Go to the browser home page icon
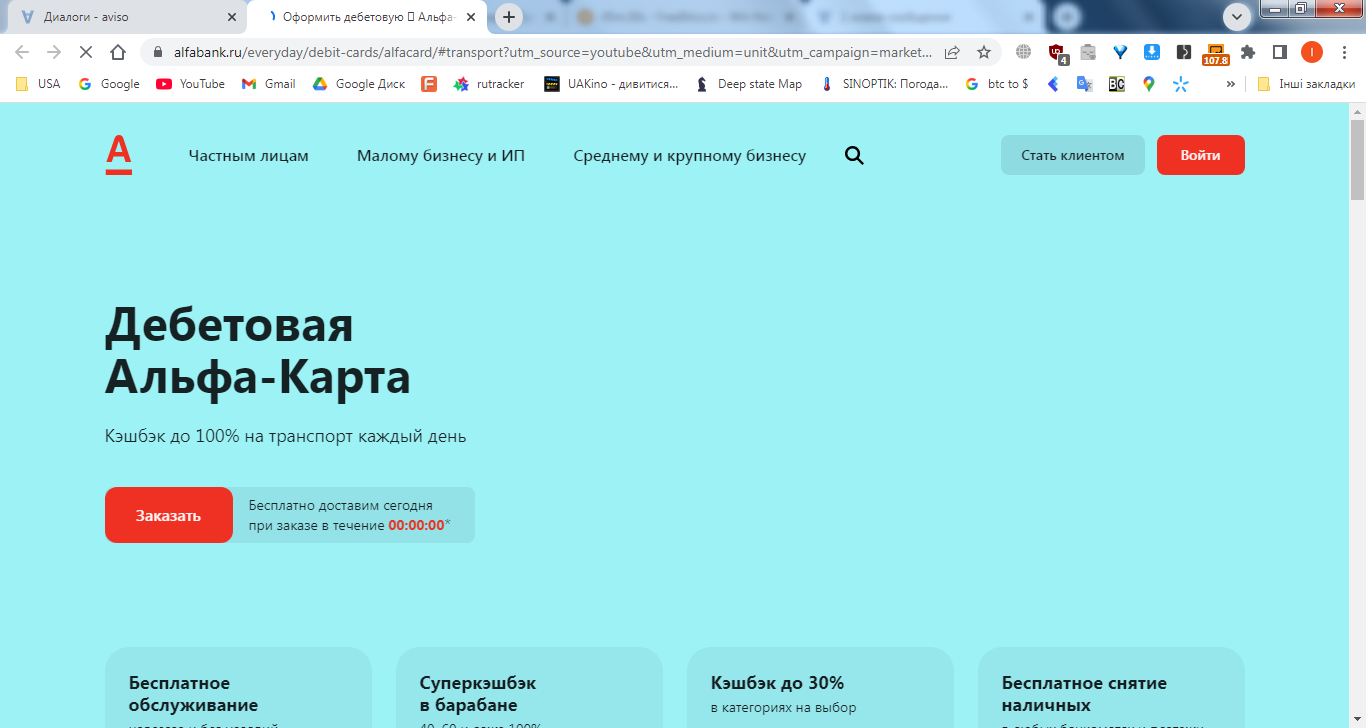1366x728 pixels. click(x=118, y=52)
